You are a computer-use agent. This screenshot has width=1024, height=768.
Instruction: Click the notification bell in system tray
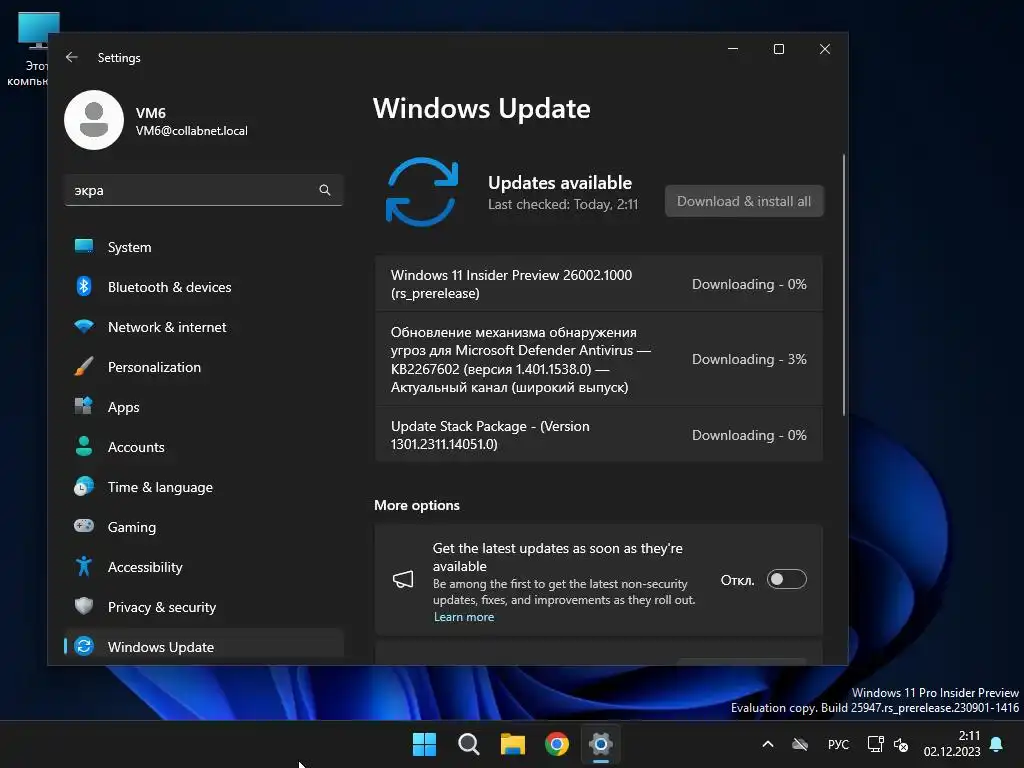pyautogui.click(x=997, y=744)
